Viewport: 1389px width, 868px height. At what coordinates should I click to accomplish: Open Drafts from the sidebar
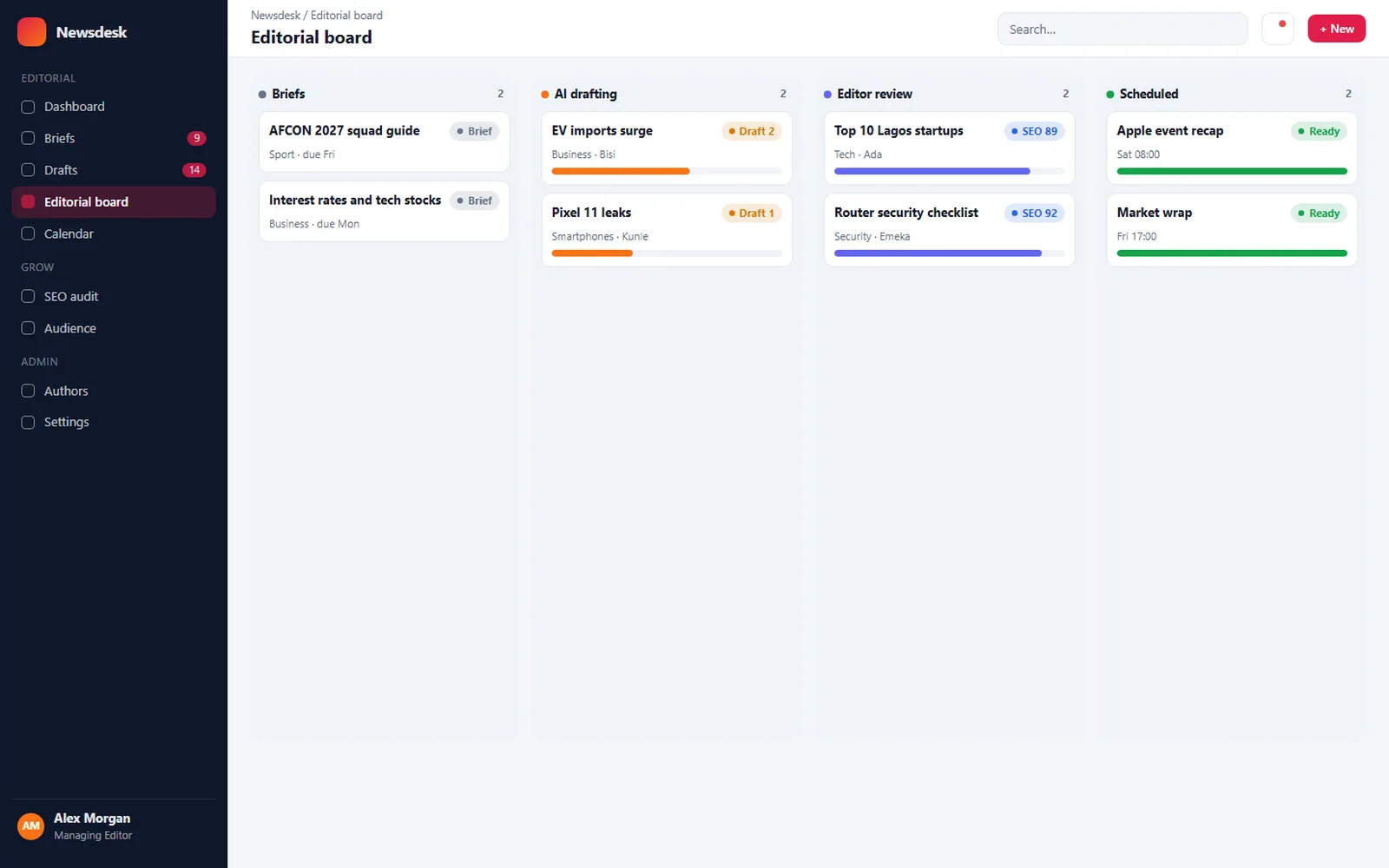point(114,170)
